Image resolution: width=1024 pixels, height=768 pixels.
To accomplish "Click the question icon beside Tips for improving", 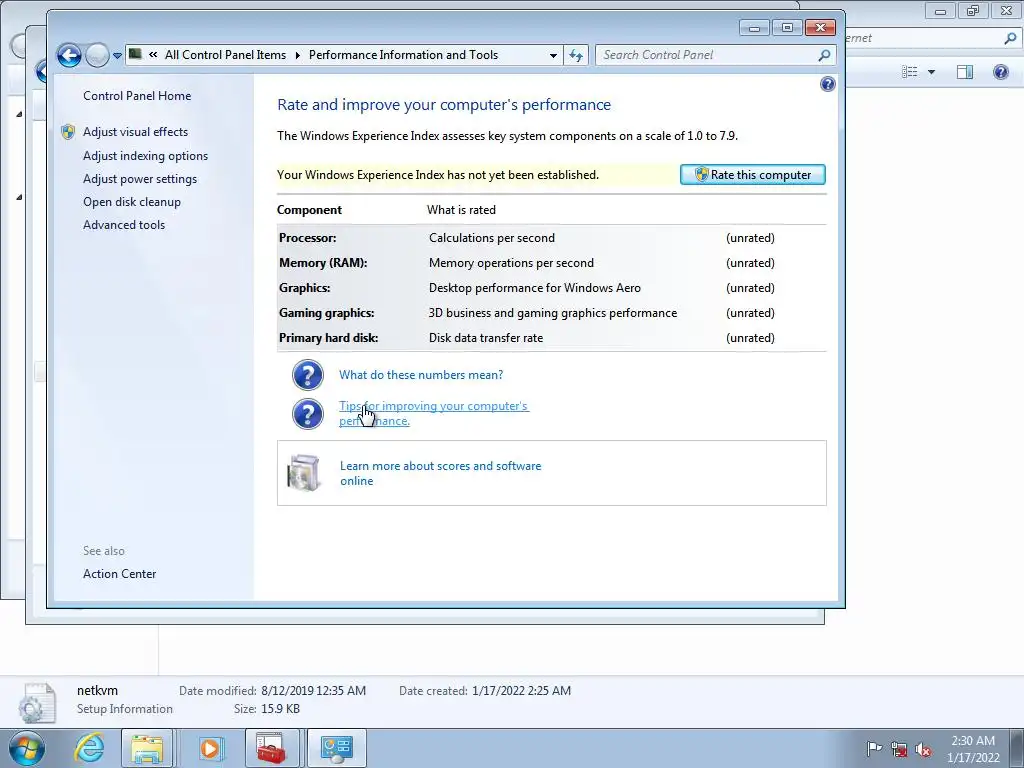I will pos(308,414).
